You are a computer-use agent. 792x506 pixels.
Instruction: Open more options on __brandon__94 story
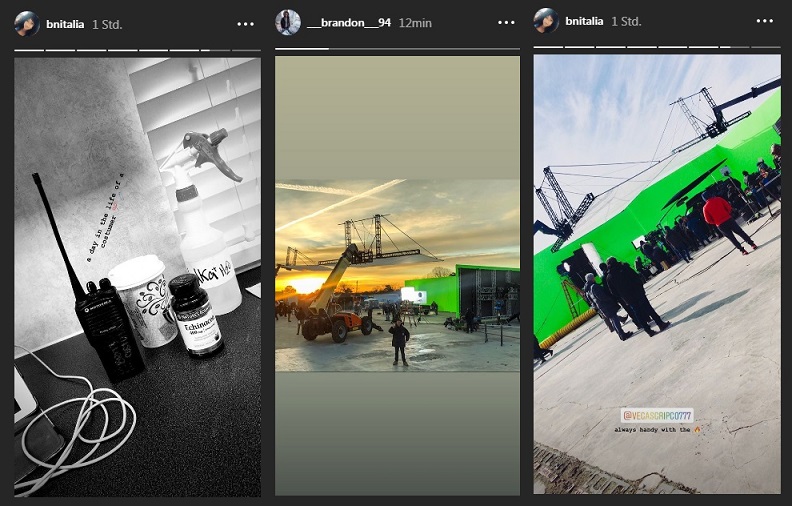[506, 23]
